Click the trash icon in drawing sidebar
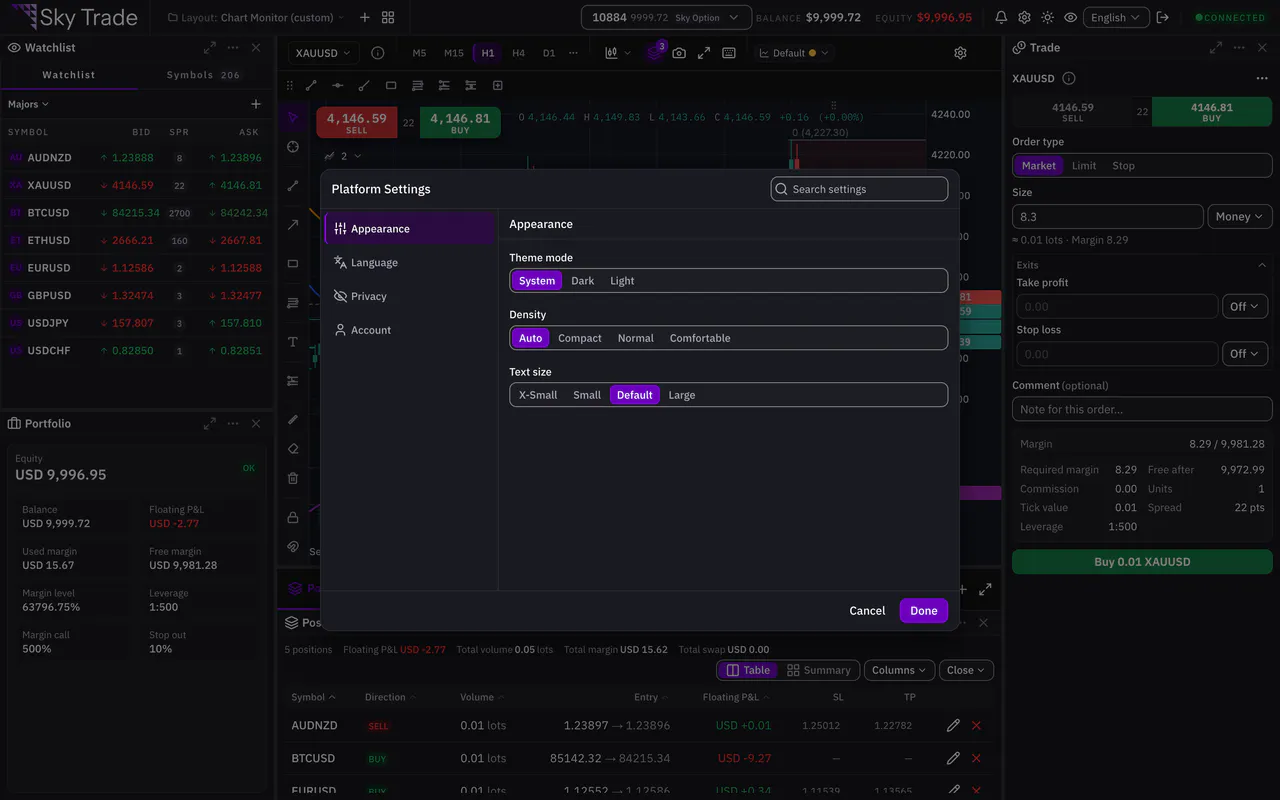Viewport: 1280px width, 800px height. tap(293, 478)
